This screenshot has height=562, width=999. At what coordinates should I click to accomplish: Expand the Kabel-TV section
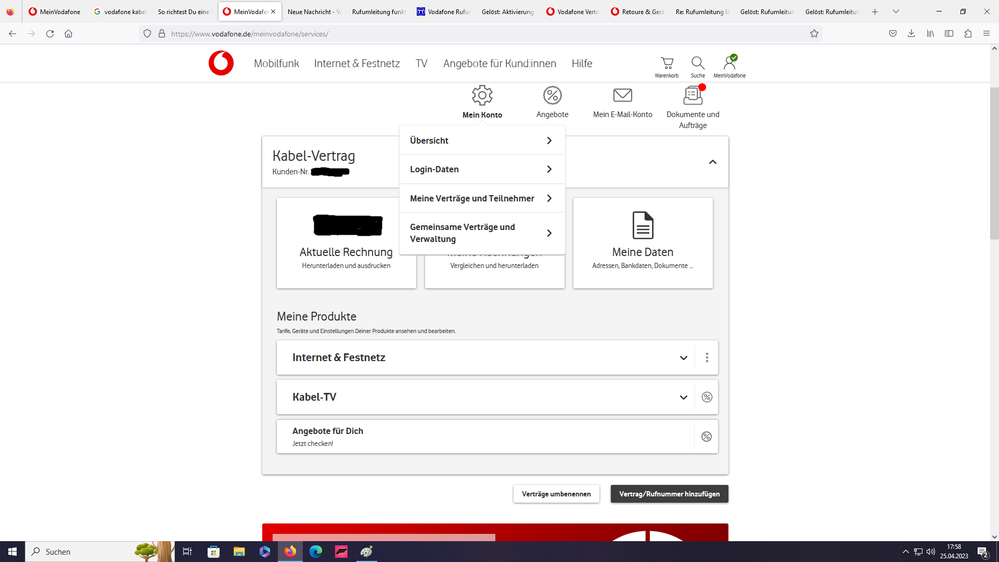click(x=683, y=398)
